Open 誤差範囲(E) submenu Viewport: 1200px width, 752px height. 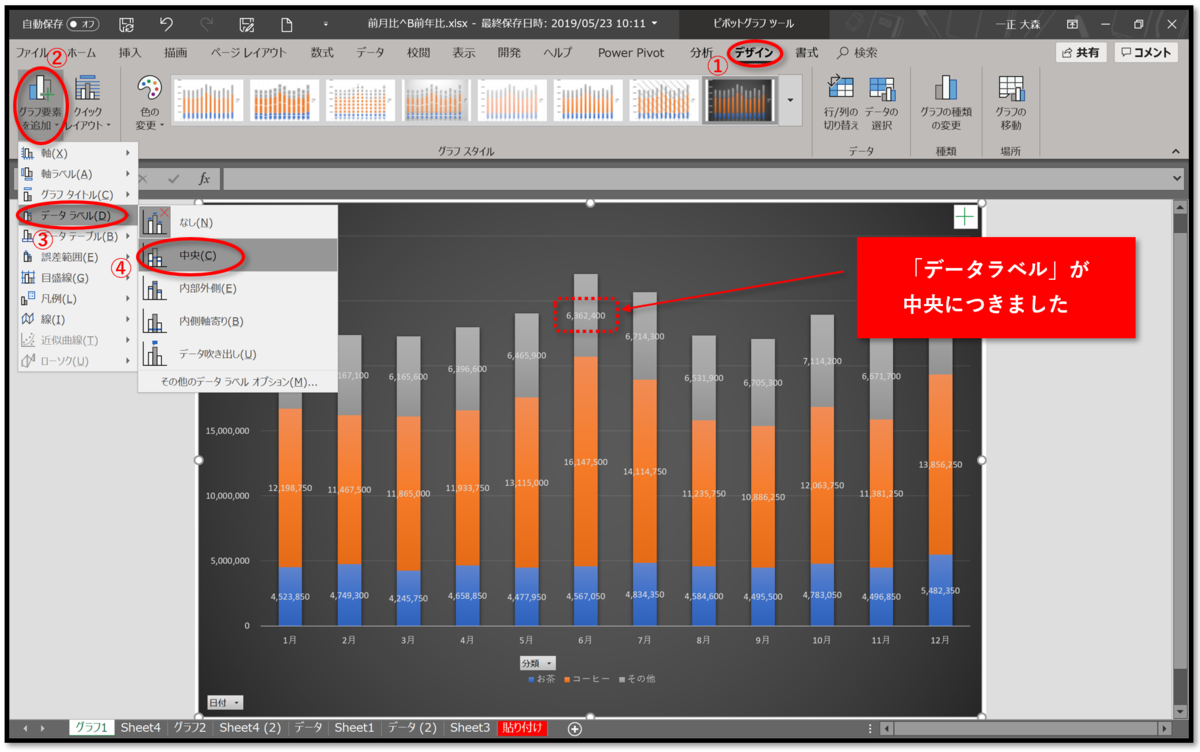pyautogui.click(x=77, y=257)
